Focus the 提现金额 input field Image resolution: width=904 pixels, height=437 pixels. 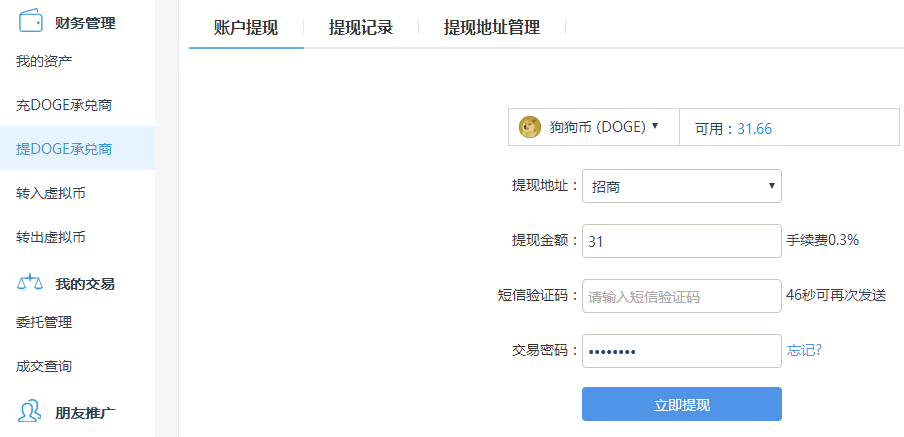682,241
